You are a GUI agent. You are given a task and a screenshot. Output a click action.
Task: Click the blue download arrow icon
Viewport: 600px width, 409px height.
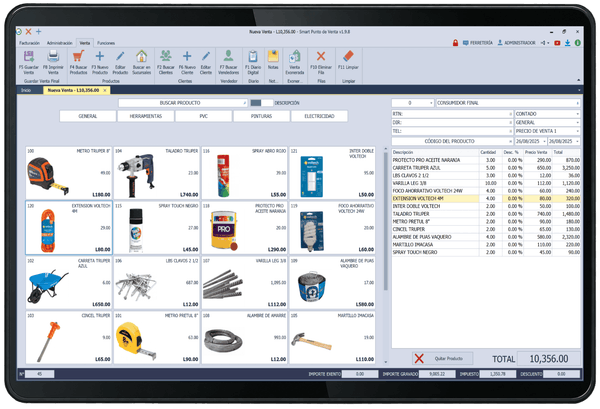[x=567, y=43]
